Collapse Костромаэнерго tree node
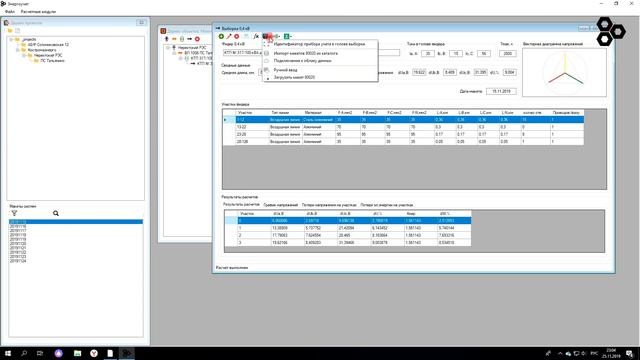Image resolution: width=640 pixels, height=360 pixels. pos(18,50)
